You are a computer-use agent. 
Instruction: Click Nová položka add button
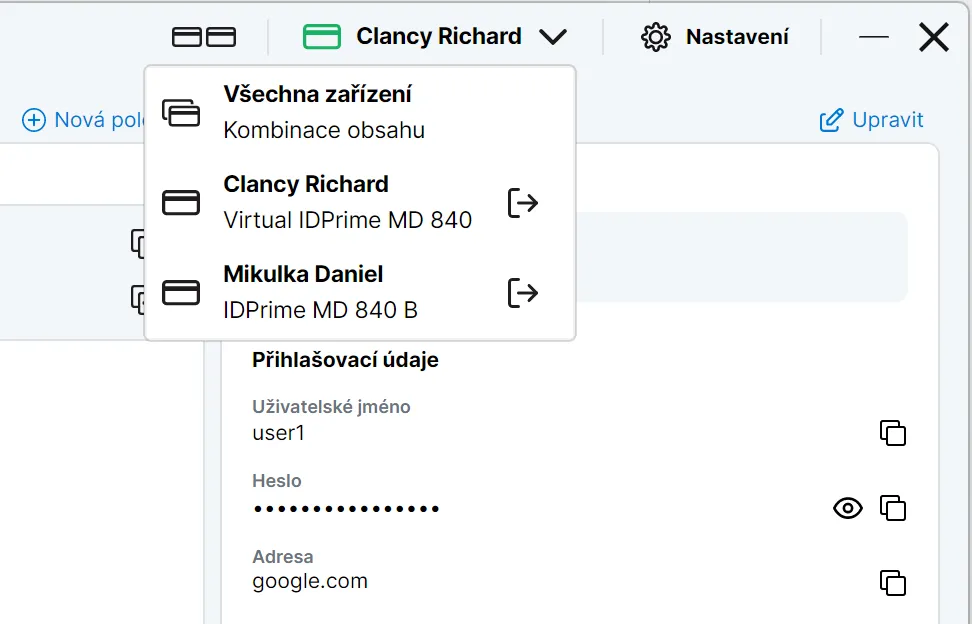(84, 120)
